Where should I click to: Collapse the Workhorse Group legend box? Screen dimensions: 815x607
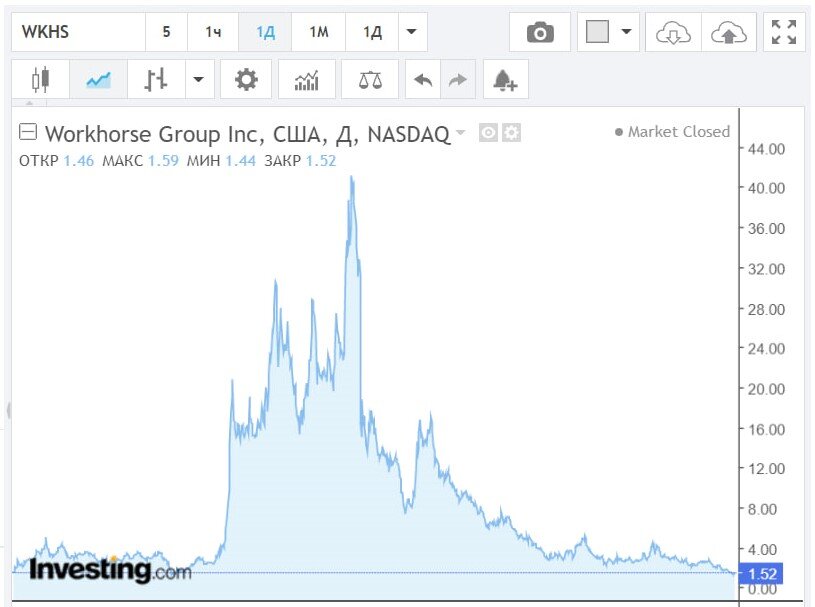(x=28, y=132)
